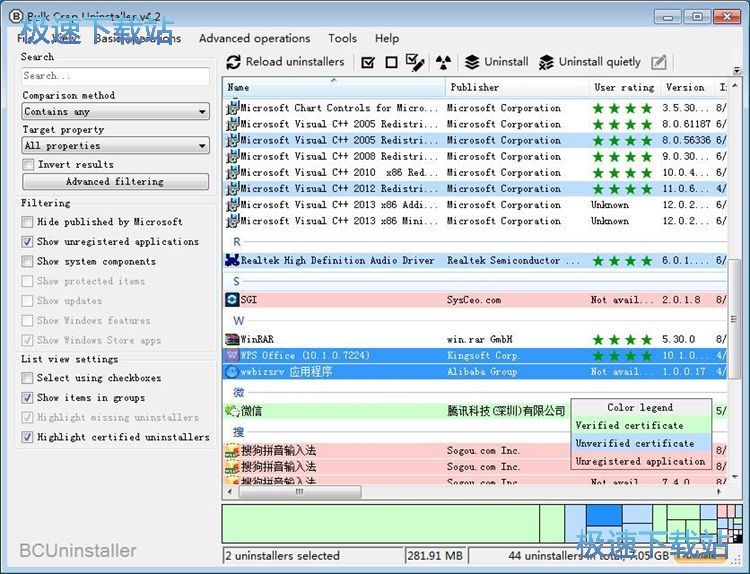
Task: Click the dark blue block in treemap
Action: pyautogui.click(x=604, y=515)
